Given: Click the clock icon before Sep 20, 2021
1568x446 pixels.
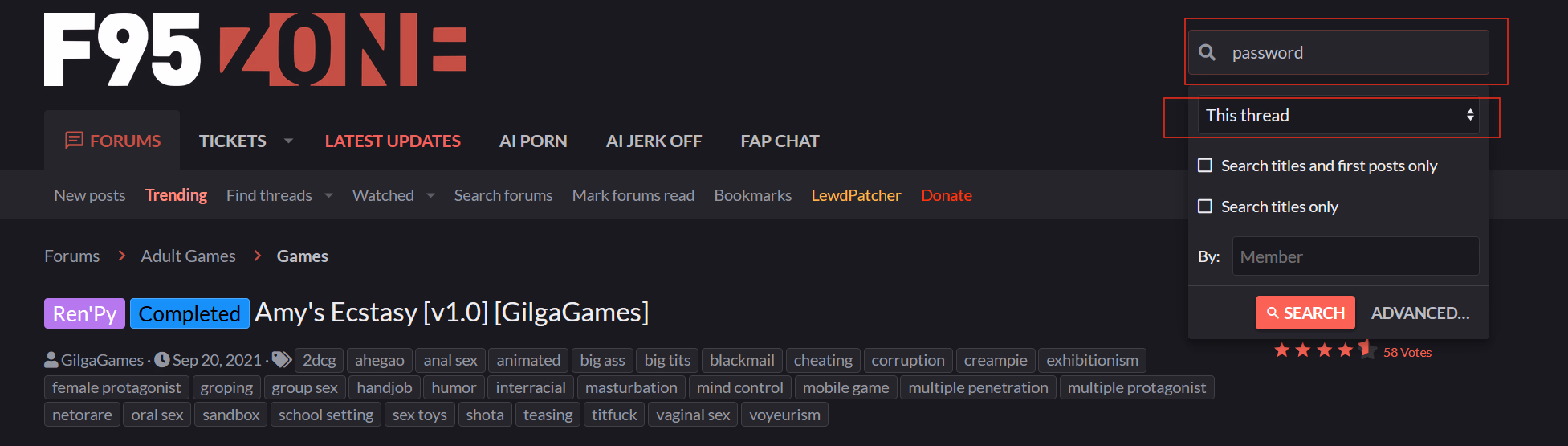Looking at the screenshot, I should [162, 360].
